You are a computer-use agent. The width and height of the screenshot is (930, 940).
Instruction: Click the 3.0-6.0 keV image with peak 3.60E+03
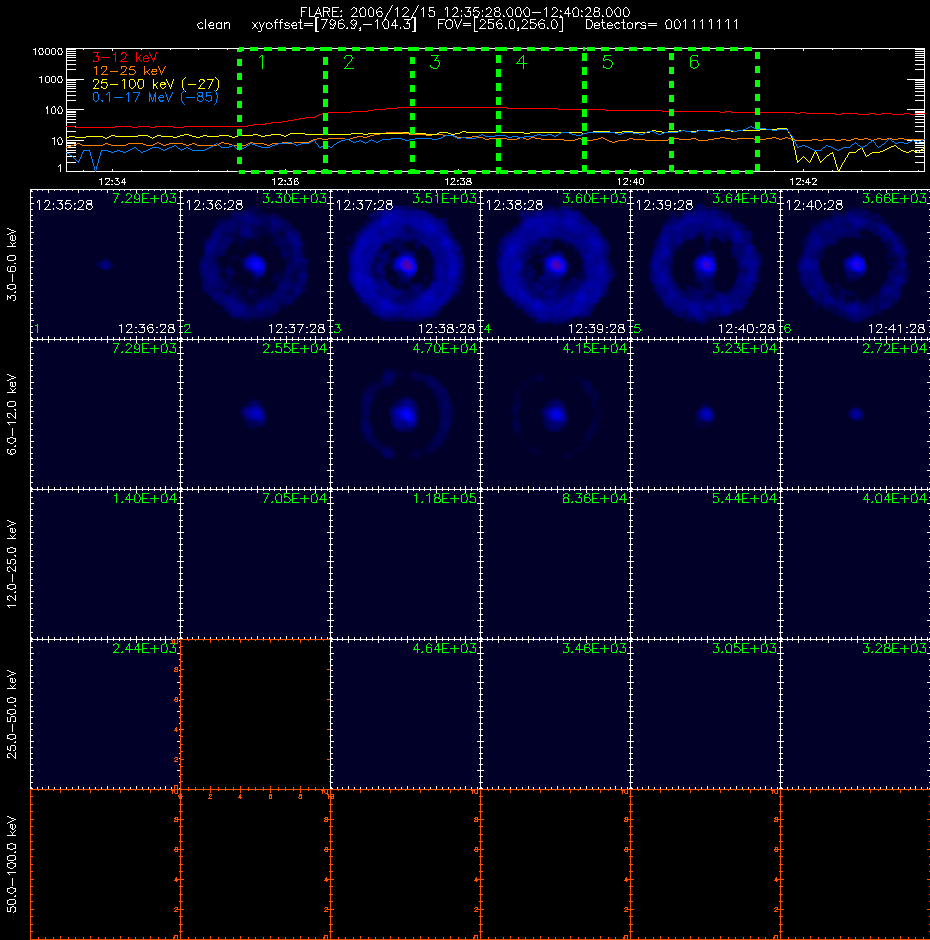pyautogui.click(x=555, y=264)
